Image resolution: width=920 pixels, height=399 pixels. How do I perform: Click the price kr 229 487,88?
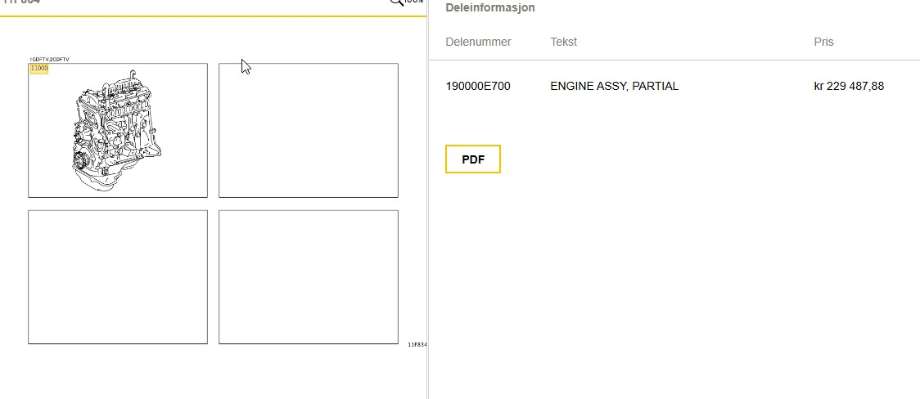pos(849,86)
